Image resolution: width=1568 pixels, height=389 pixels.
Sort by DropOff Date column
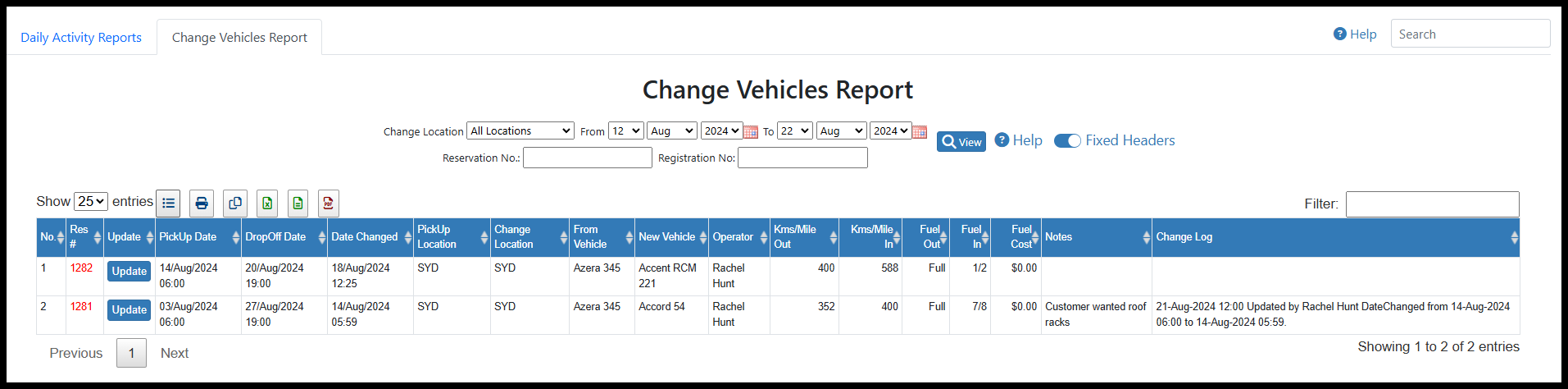pos(284,237)
